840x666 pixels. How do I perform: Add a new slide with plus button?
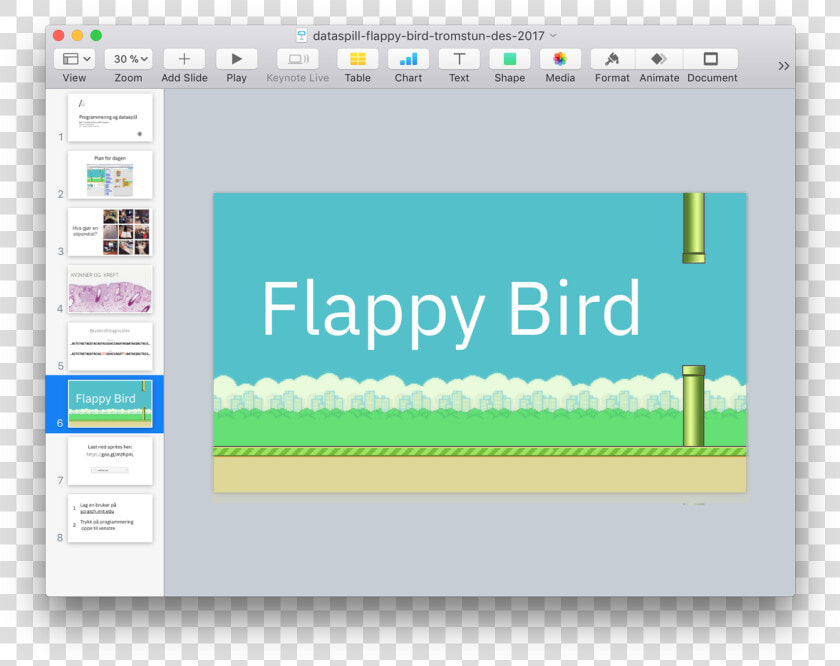click(x=184, y=58)
